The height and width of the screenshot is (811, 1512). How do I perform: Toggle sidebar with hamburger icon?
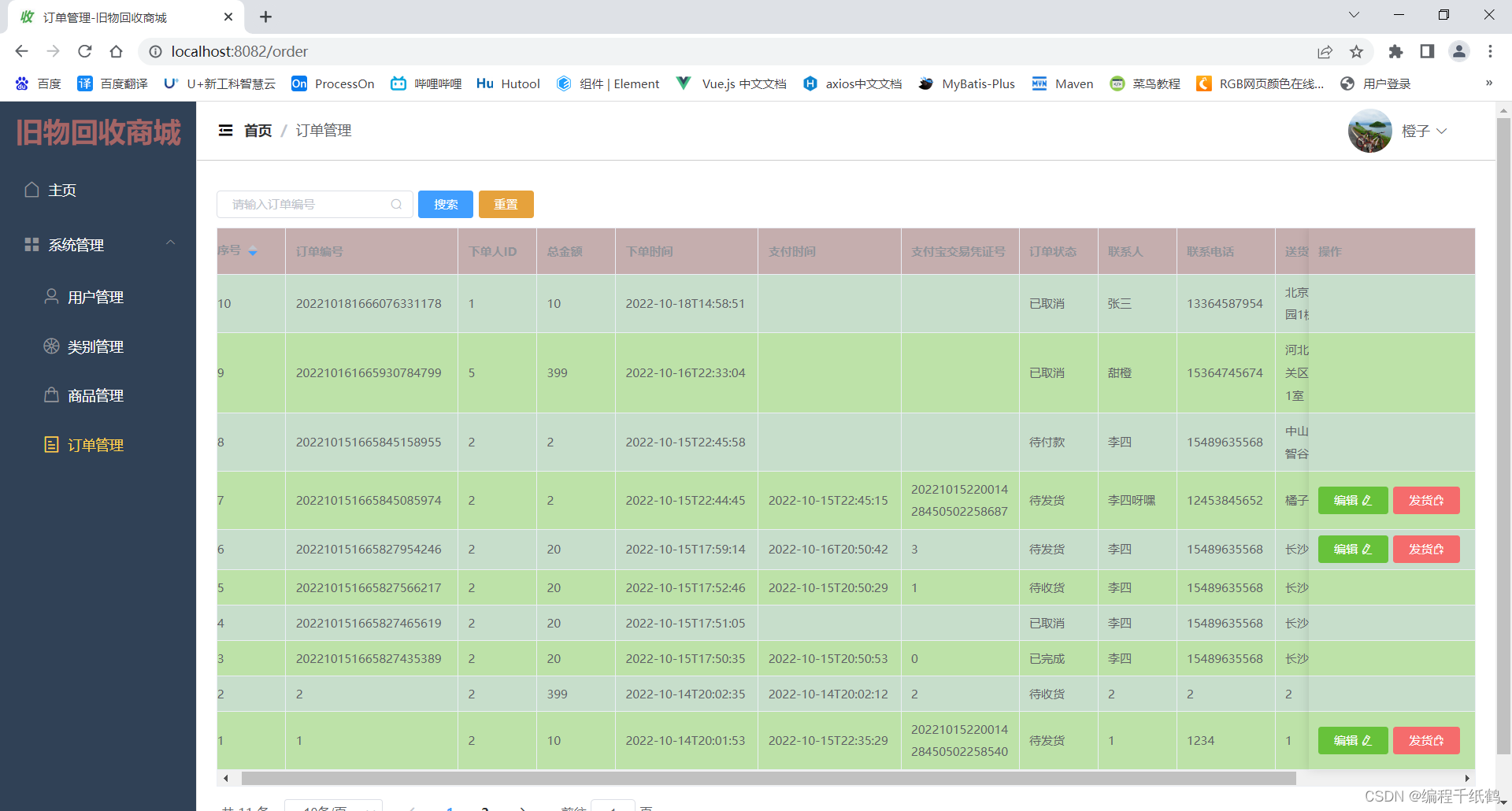pos(225,131)
